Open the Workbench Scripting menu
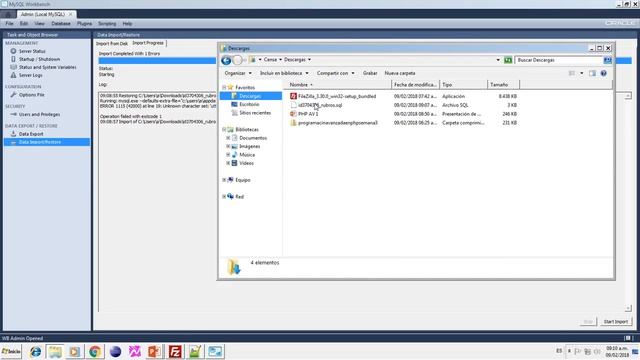 pyautogui.click(x=107, y=24)
